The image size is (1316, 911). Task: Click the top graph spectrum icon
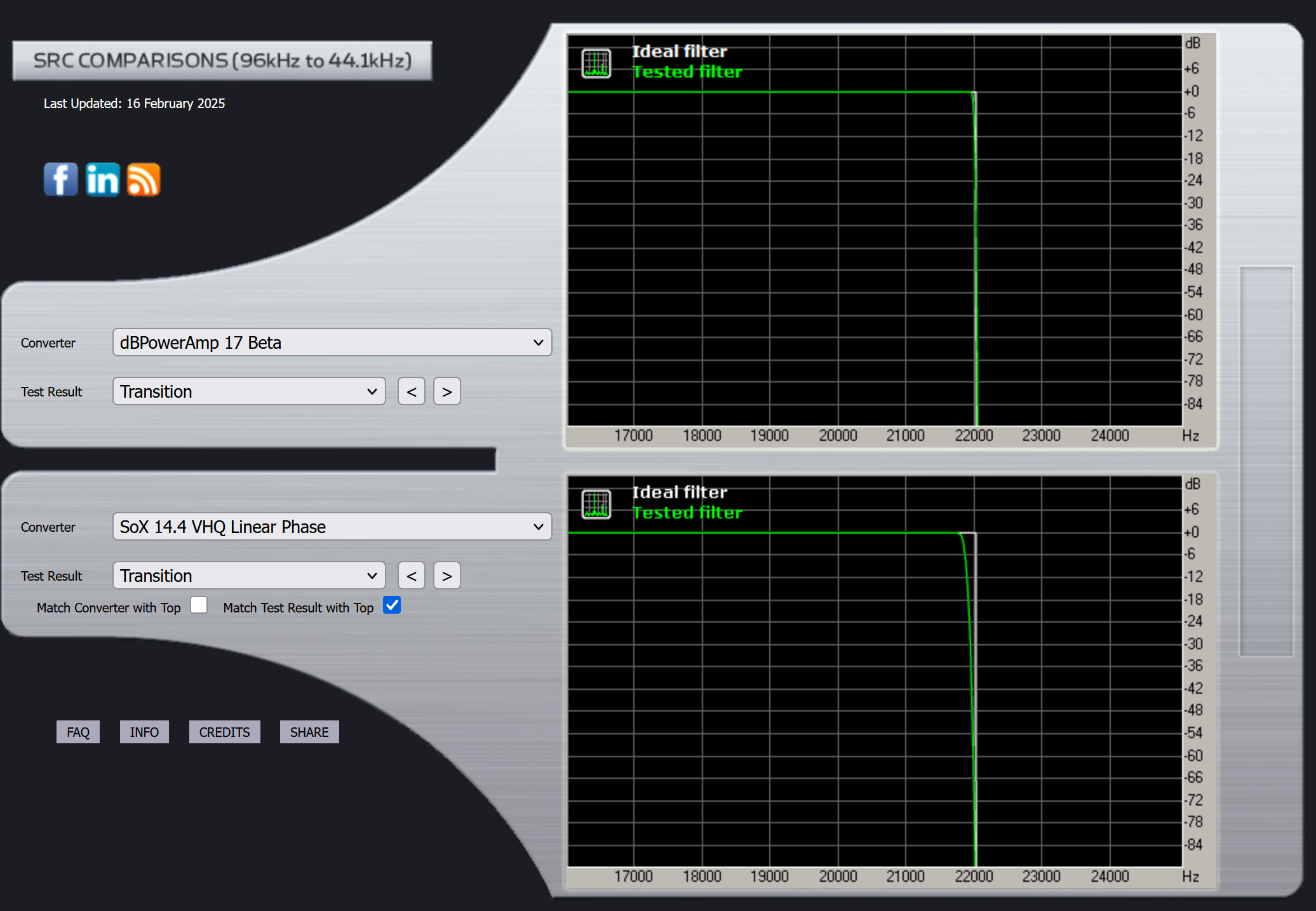click(x=596, y=63)
